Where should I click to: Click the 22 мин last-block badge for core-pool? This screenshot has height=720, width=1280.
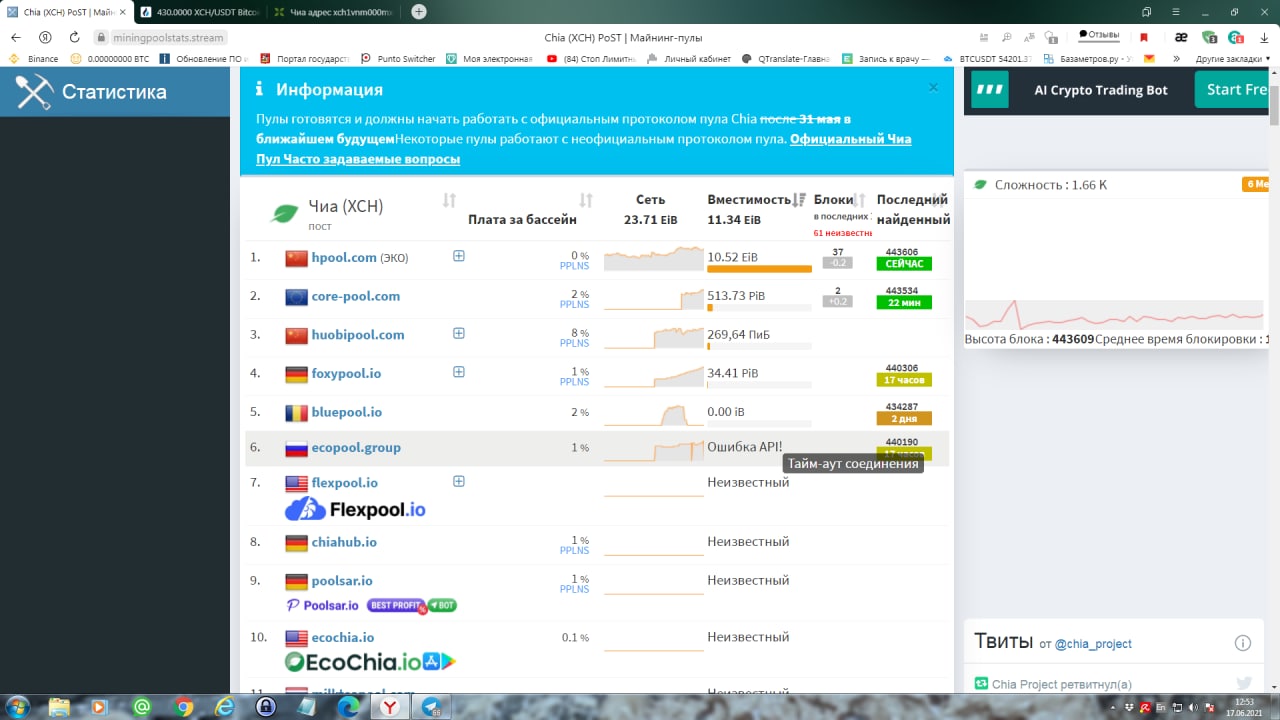click(x=903, y=303)
